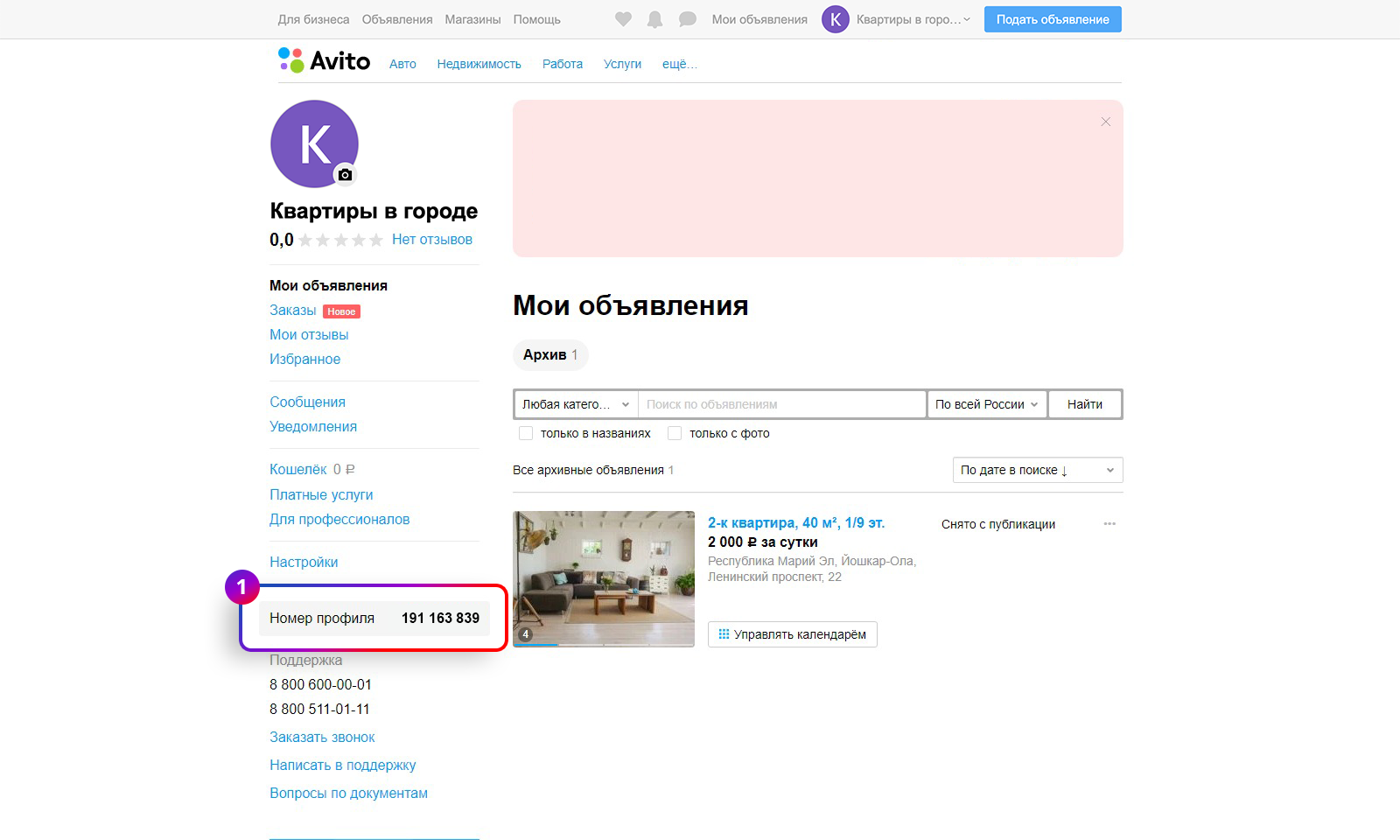The image size is (1400, 840).
Task: Click 'Подать объявление' button
Action: click(x=1053, y=19)
